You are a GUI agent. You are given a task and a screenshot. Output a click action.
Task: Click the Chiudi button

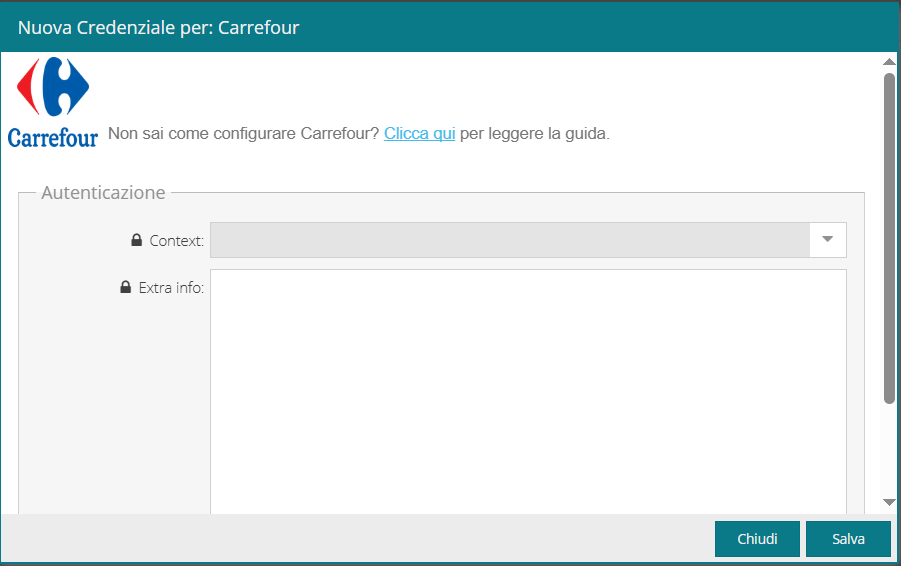tap(757, 539)
